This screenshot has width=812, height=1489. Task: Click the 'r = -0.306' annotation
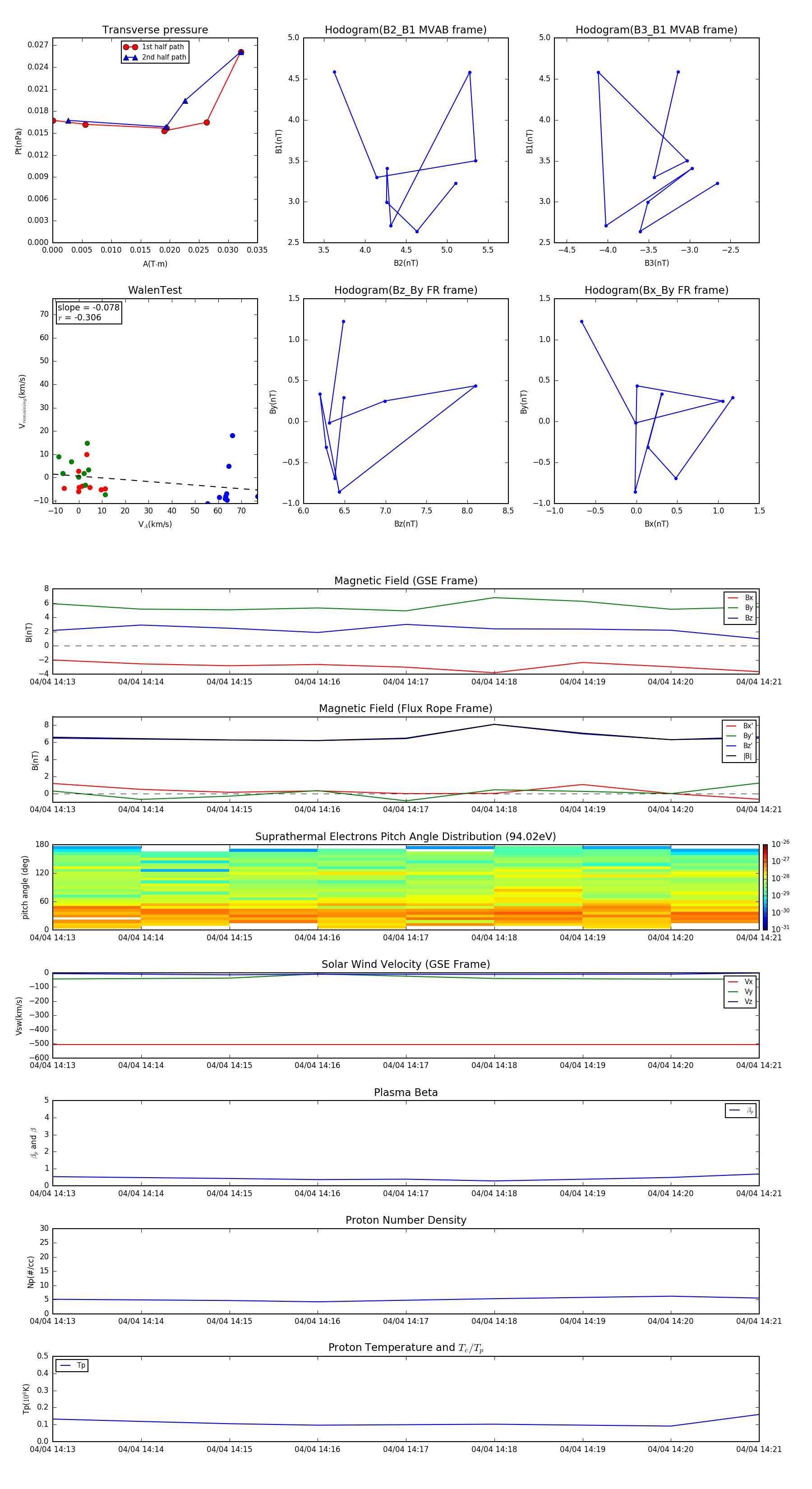pyautogui.click(x=80, y=317)
